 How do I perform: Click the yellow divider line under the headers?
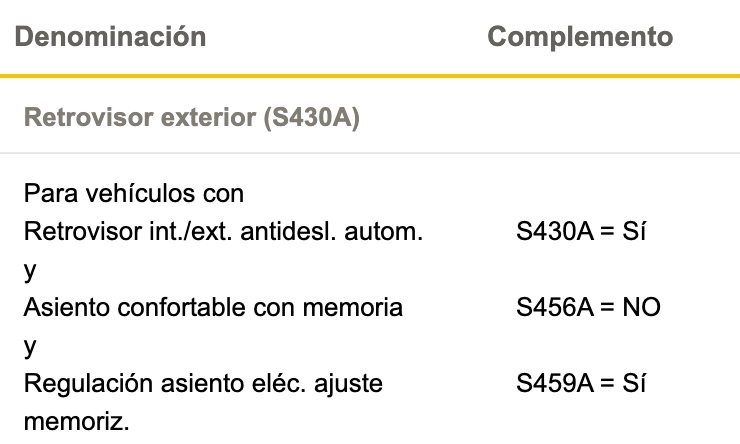[x=370, y=75]
